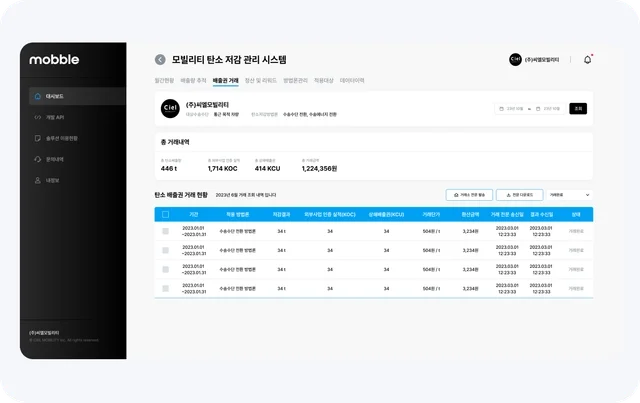Open 대시보드 home icon in sidebar
This screenshot has height=403, width=640.
point(38,96)
